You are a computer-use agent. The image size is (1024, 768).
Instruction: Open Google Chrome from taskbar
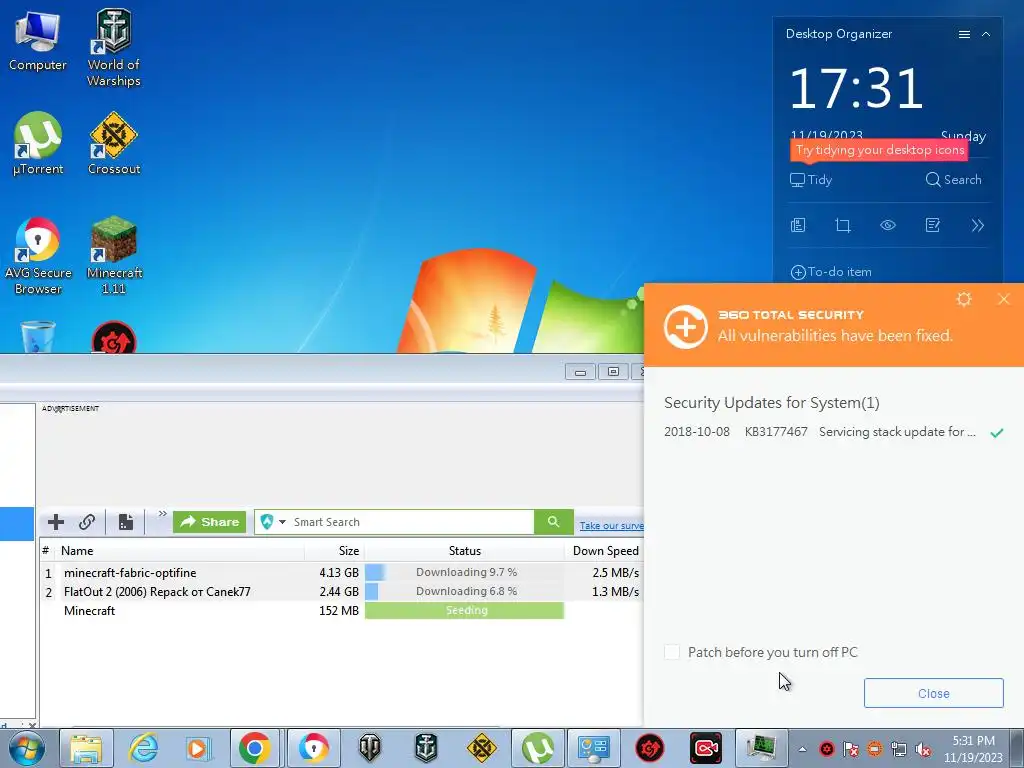coord(255,748)
